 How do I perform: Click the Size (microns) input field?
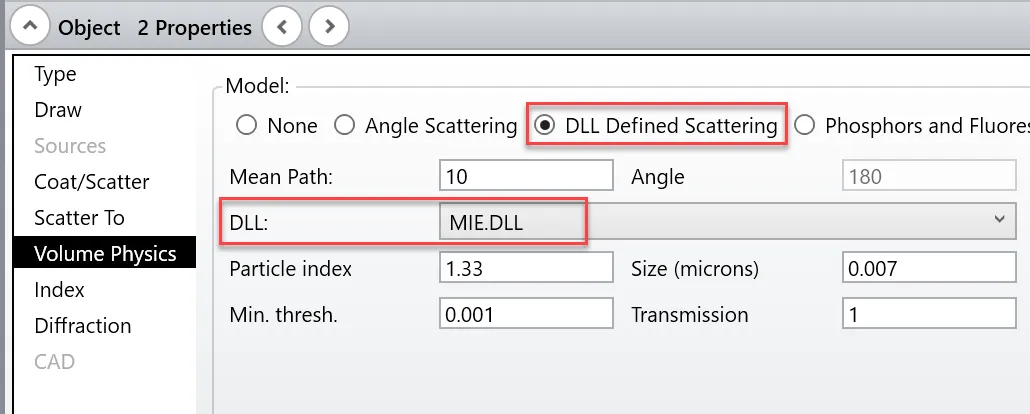point(929,268)
